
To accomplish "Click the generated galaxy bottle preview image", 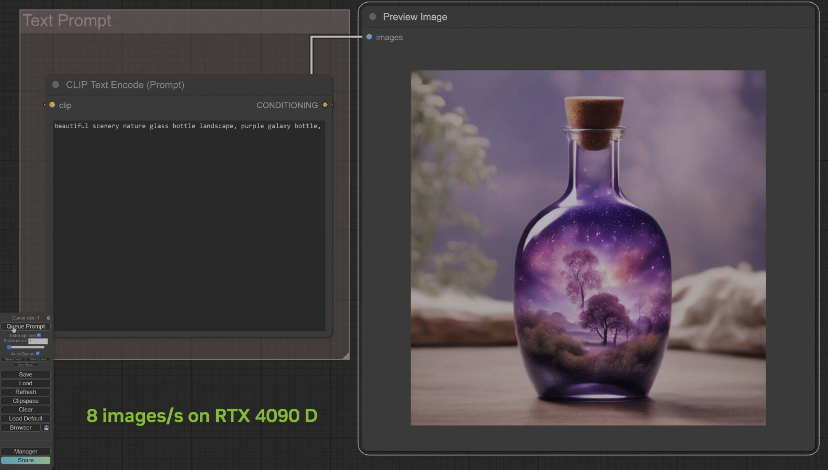I will pyautogui.click(x=588, y=247).
